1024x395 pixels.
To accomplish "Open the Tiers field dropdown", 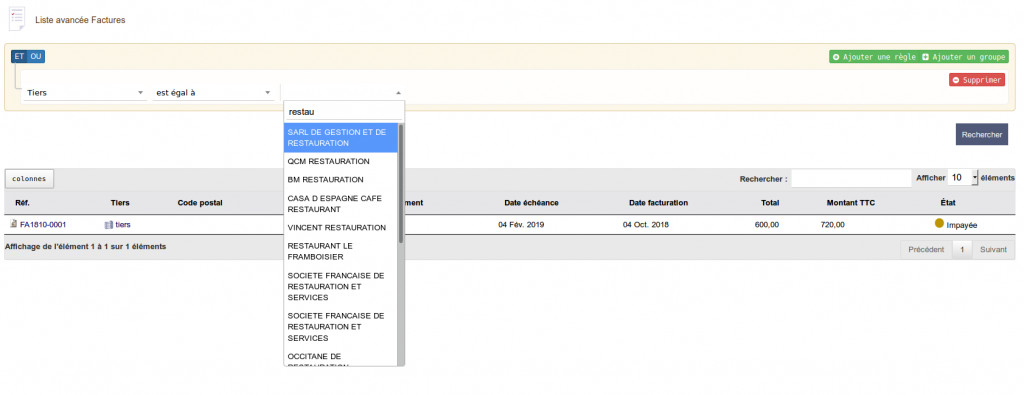I will [84, 93].
